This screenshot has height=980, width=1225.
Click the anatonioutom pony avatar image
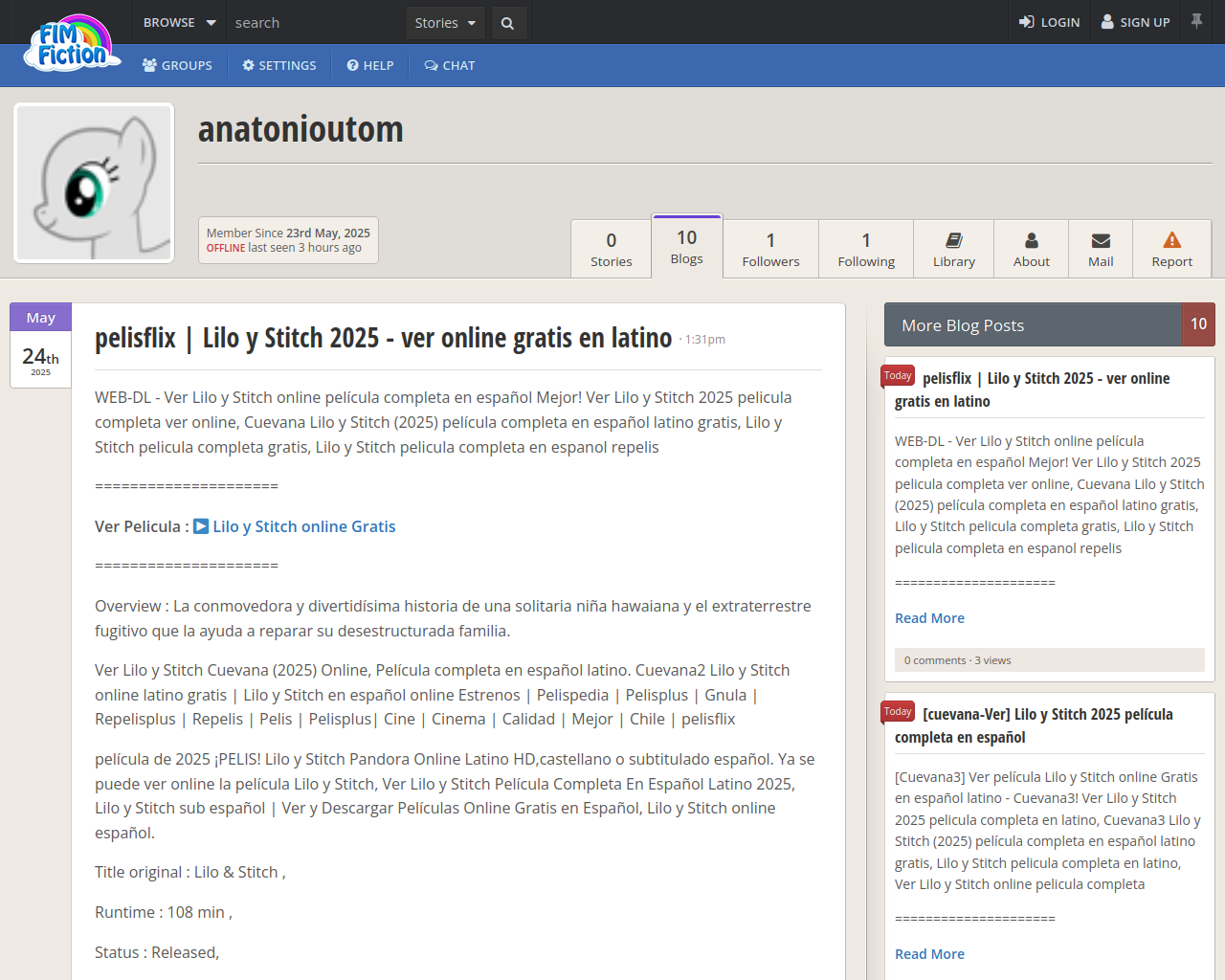(94, 183)
